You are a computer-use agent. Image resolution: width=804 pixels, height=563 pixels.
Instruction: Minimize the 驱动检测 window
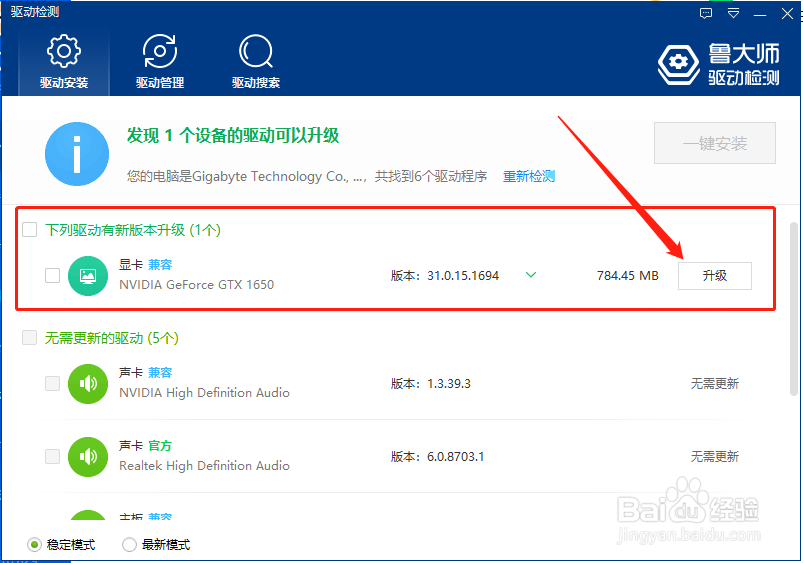pyautogui.click(x=760, y=15)
